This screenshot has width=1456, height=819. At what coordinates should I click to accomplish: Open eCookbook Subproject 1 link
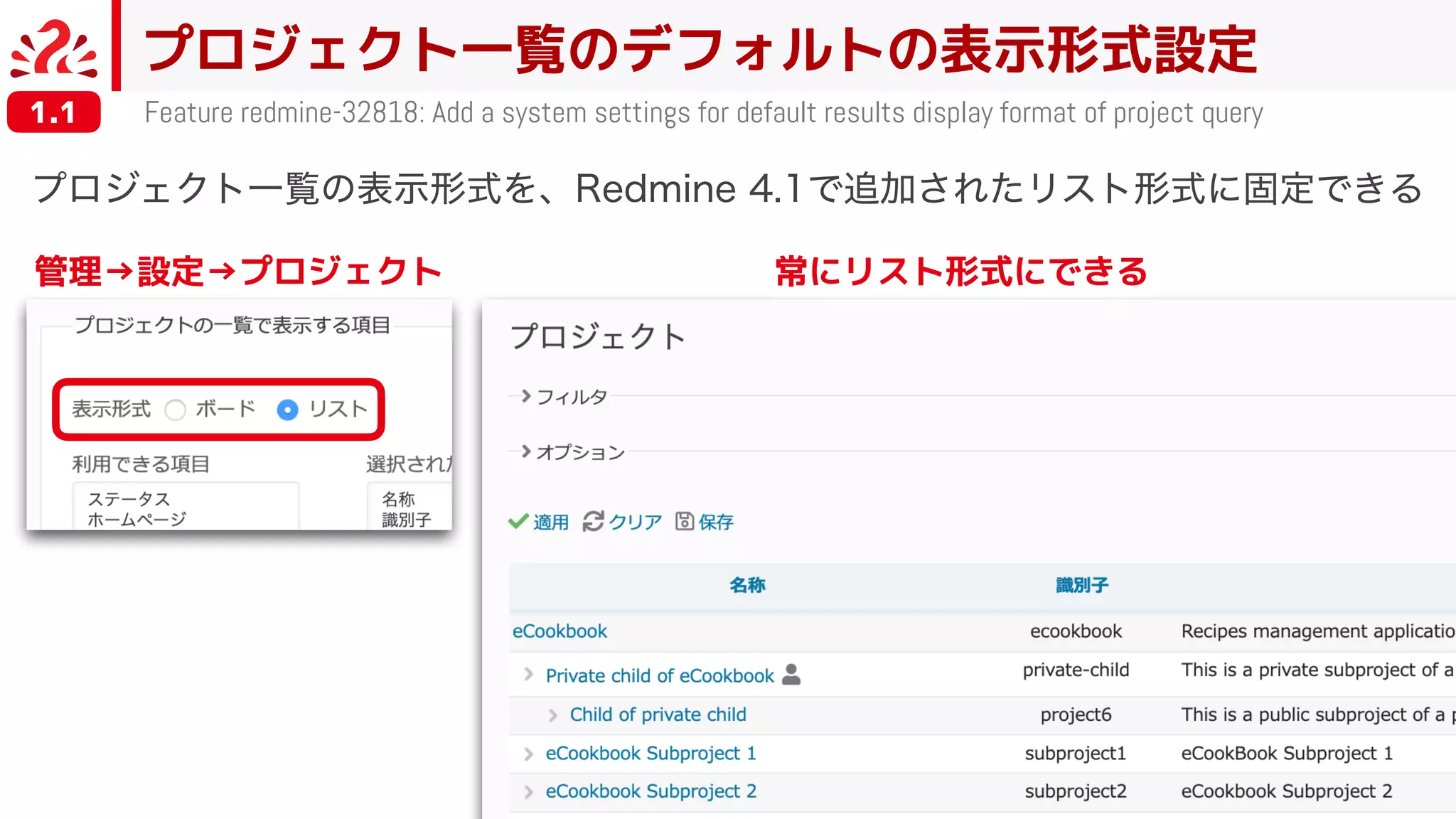pyautogui.click(x=651, y=753)
